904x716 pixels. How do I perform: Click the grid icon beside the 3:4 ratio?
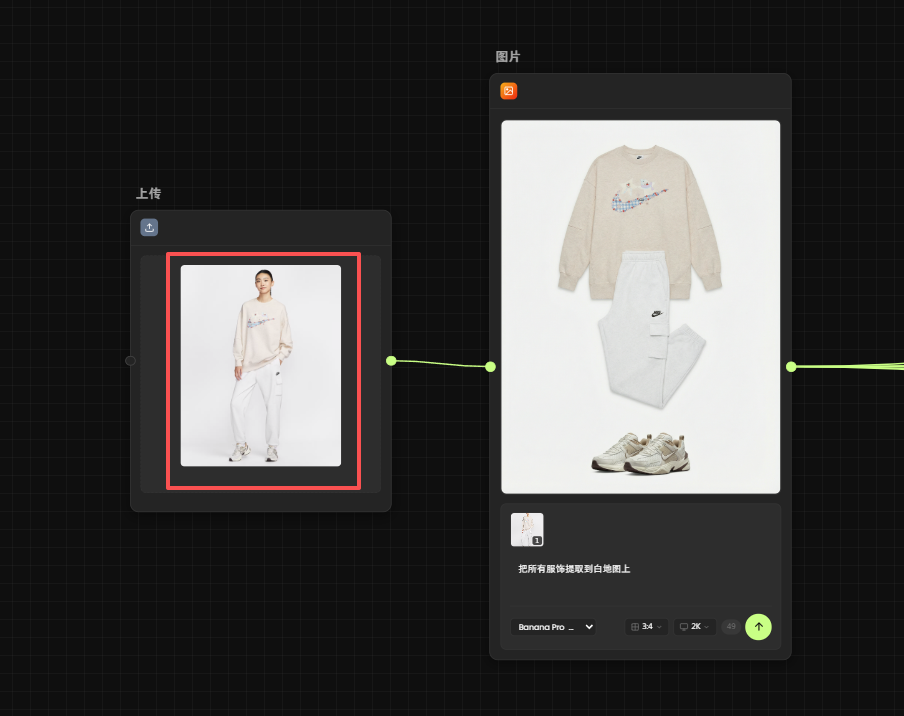click(634, 627)
